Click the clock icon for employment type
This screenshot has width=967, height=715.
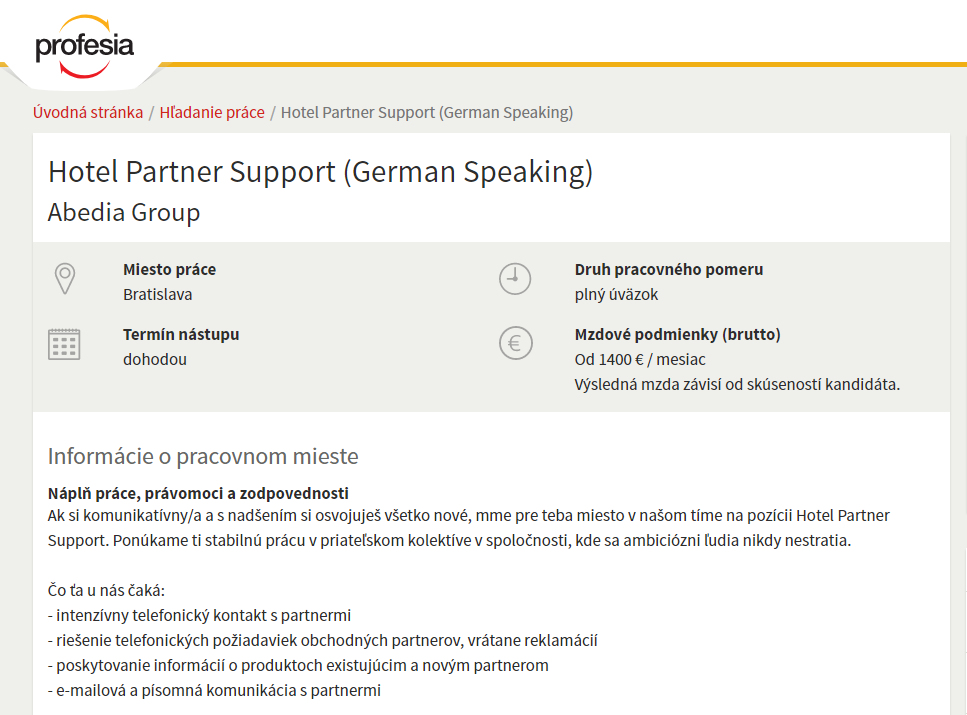[515, 279]
